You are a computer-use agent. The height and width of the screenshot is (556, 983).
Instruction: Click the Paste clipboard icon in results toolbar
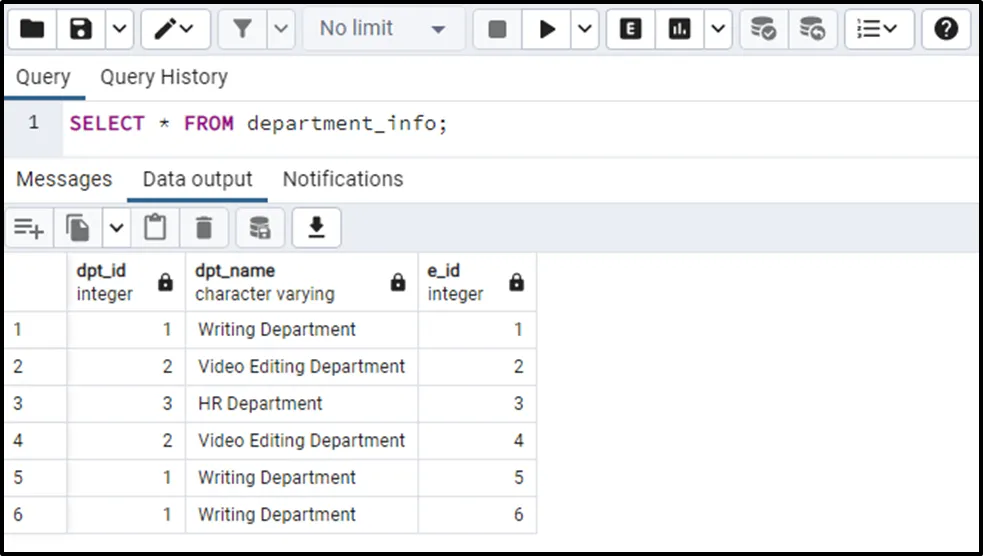coord(155,229)
